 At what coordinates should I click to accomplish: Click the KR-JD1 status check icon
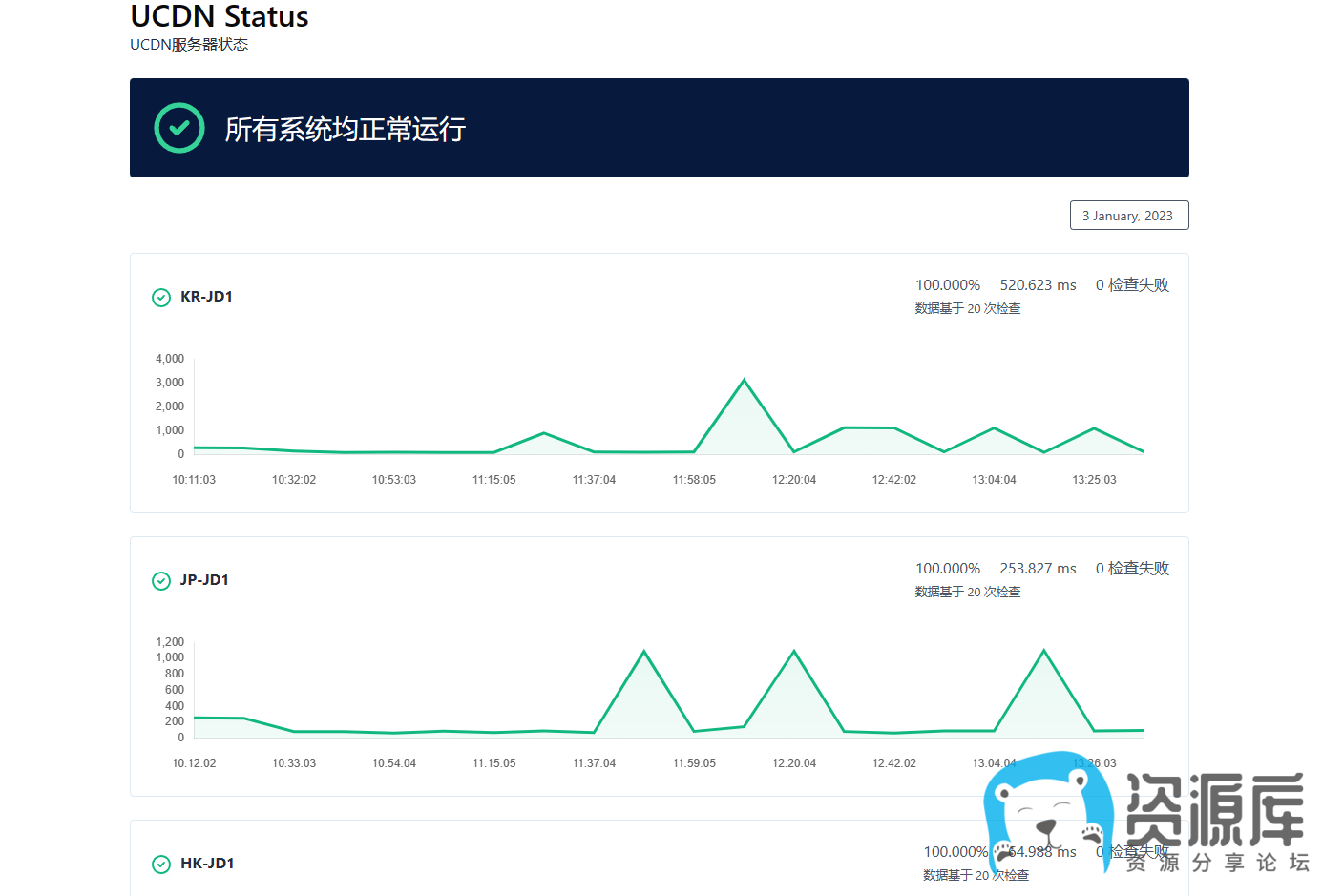(x=161, y=298)
